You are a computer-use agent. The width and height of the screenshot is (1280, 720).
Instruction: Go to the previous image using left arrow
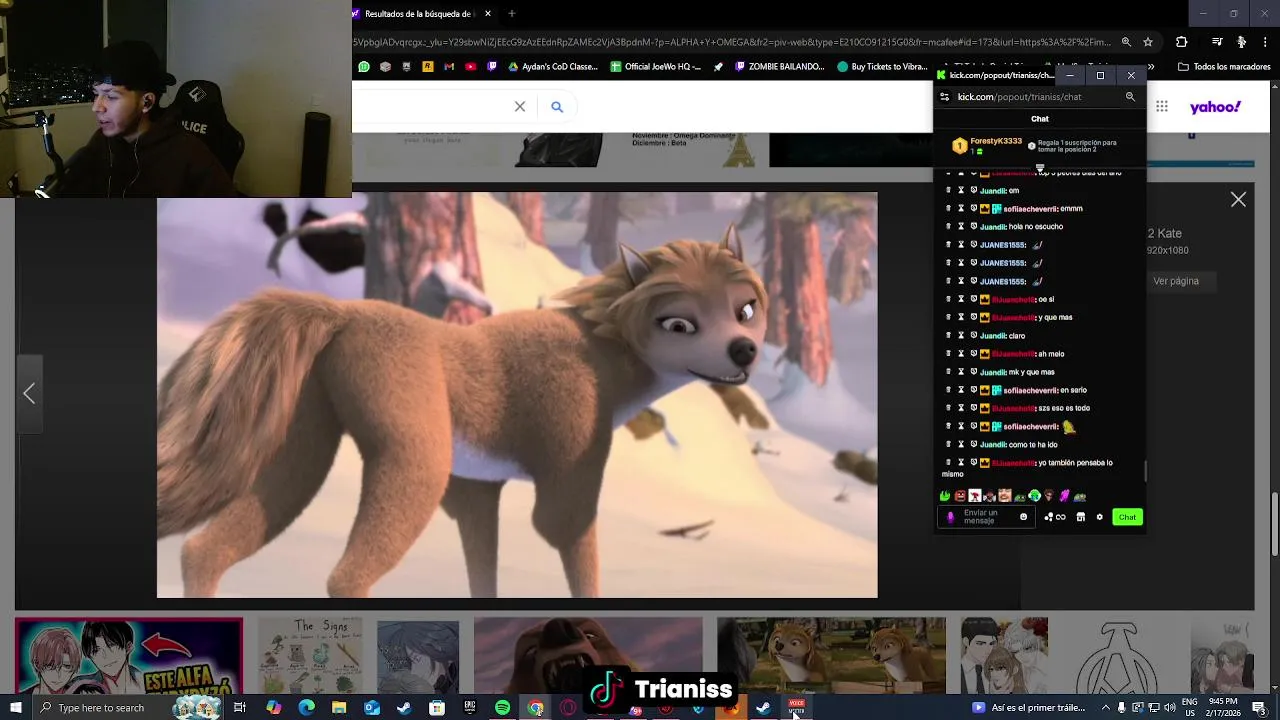pyautogui.click(x=29, y=394)
